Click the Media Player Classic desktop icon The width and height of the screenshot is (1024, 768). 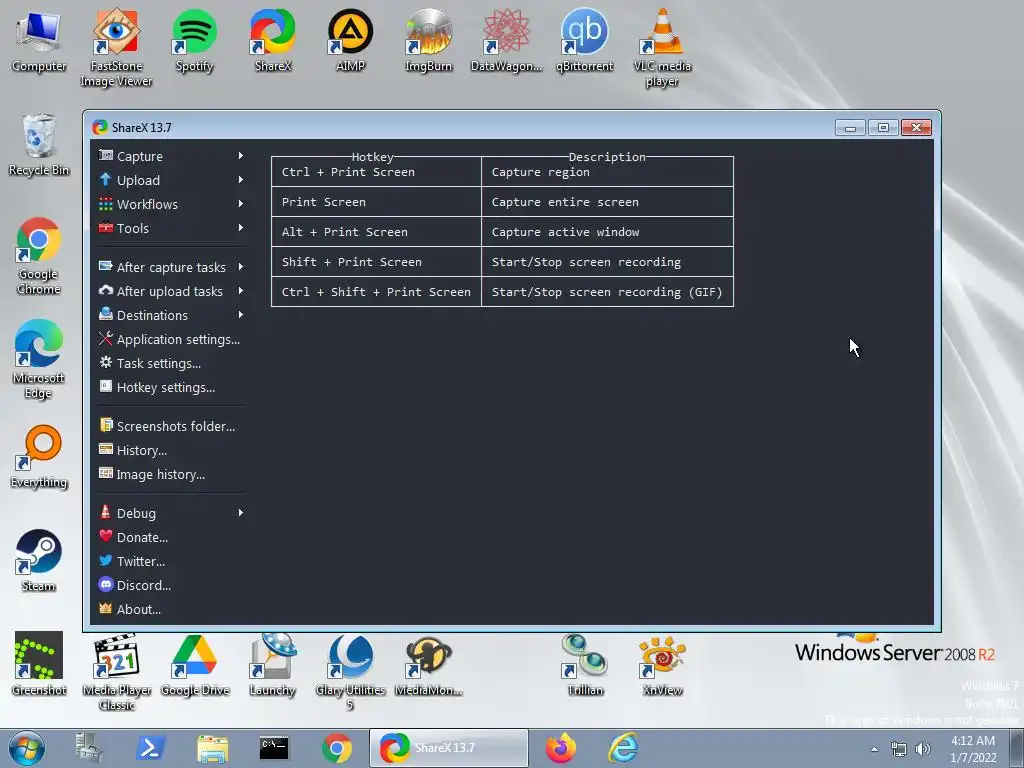[x=116, y=671]
